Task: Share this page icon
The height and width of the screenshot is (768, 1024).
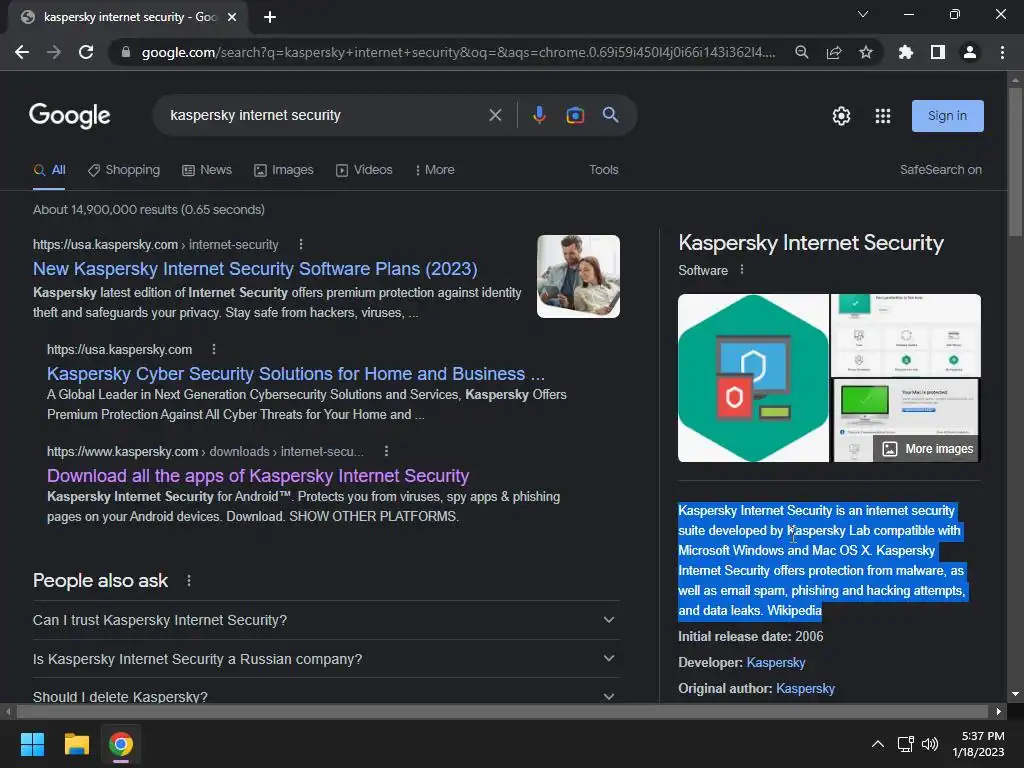Action: (x=834, y=52)
